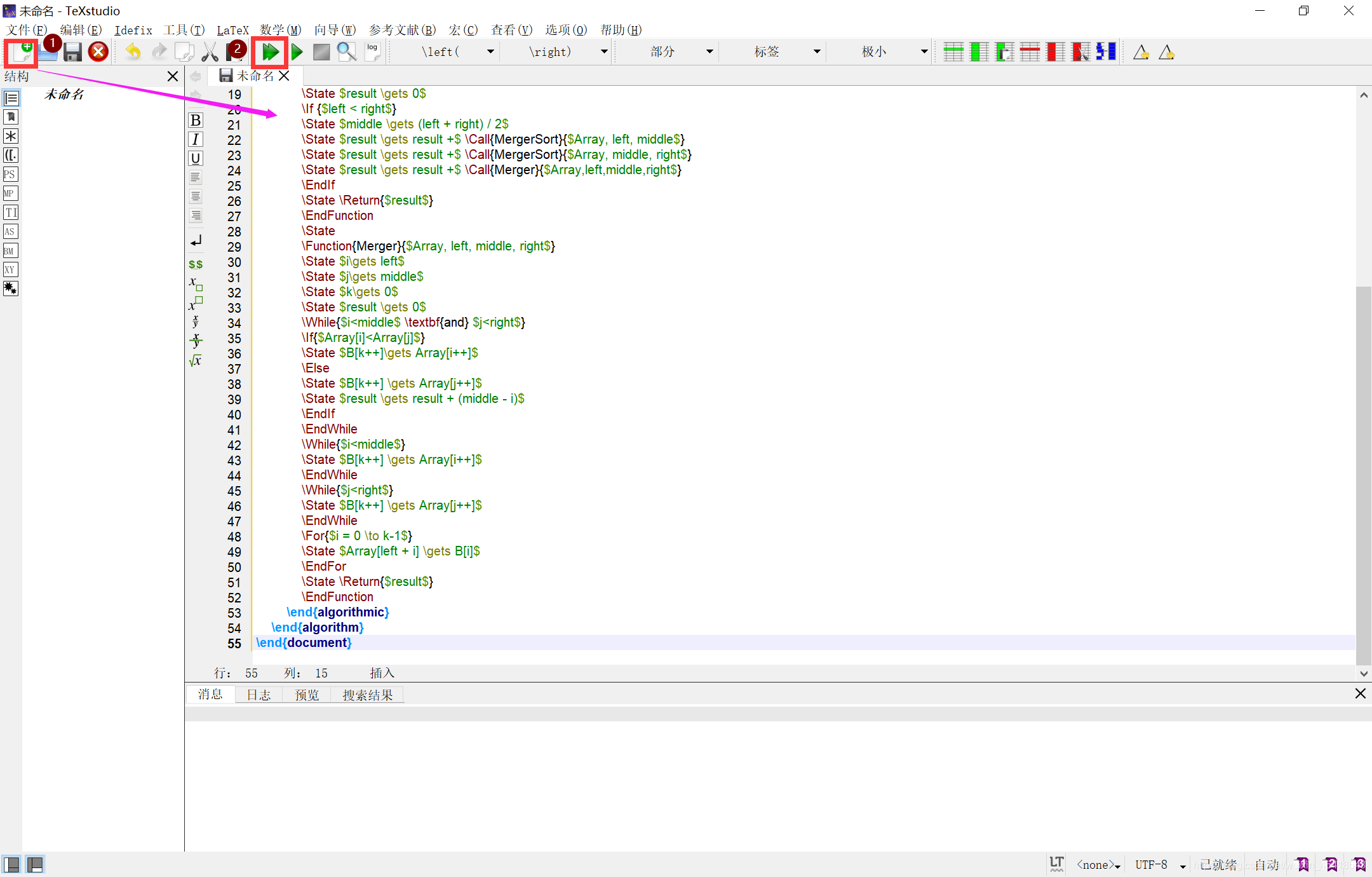This screenshot has height=877, width=1372.
Task: Toggle side panel at bottom-left status bar
Action: pyautogui.click(x=11, y=864)
